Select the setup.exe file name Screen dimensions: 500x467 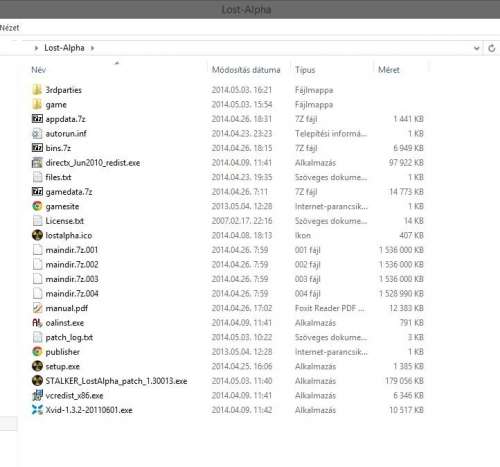[62, 366]
